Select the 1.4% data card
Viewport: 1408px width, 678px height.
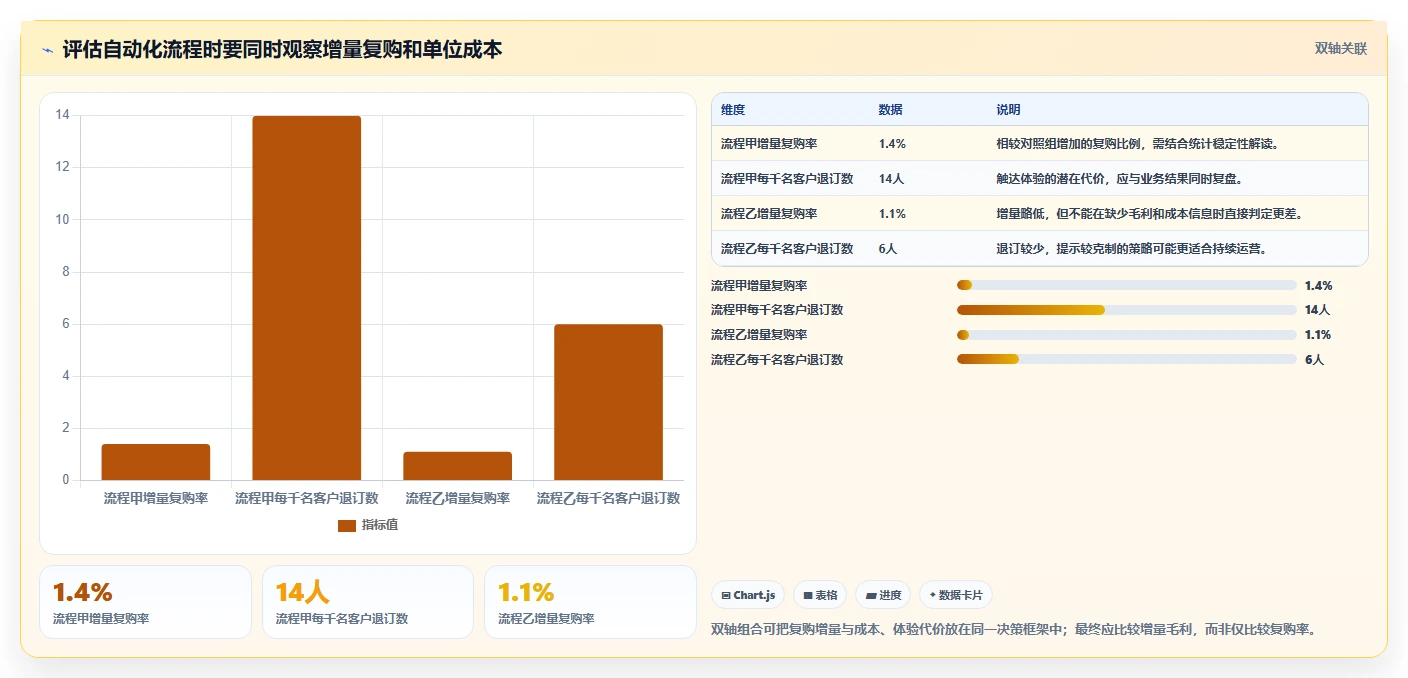(x=145, y=602)
